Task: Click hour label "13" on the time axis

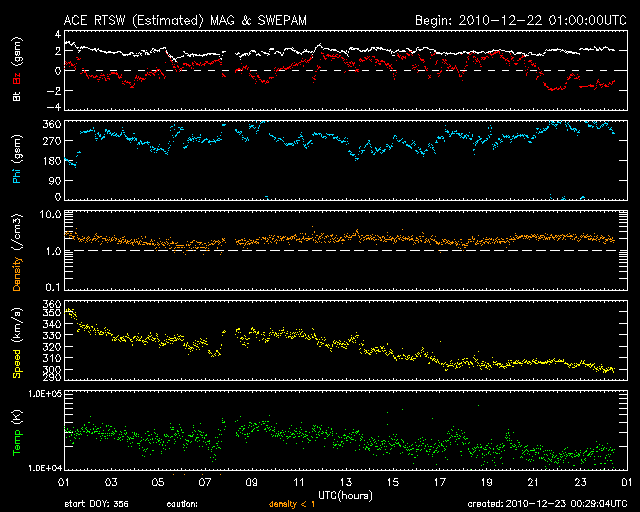Action: (x=346, y=483)
